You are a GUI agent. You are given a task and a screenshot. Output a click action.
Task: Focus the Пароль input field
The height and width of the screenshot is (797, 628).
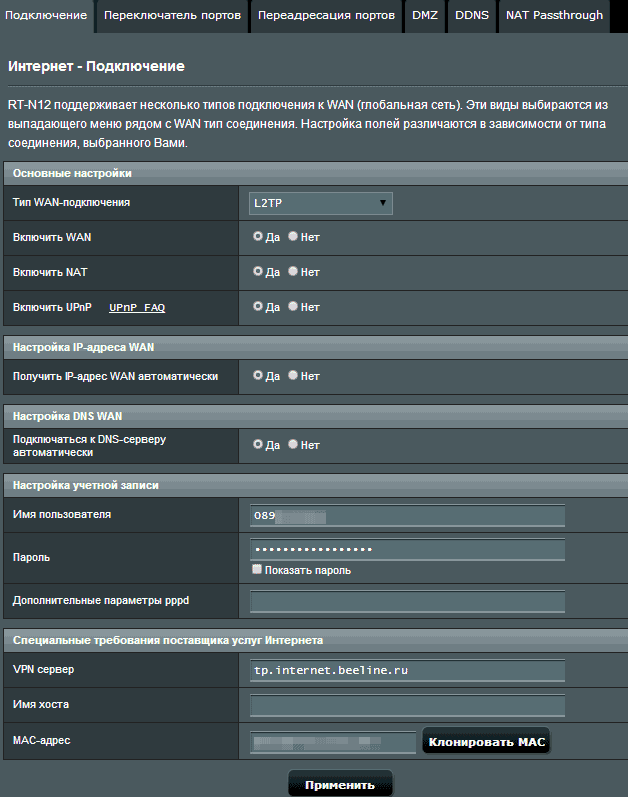(x=407, y=549)
